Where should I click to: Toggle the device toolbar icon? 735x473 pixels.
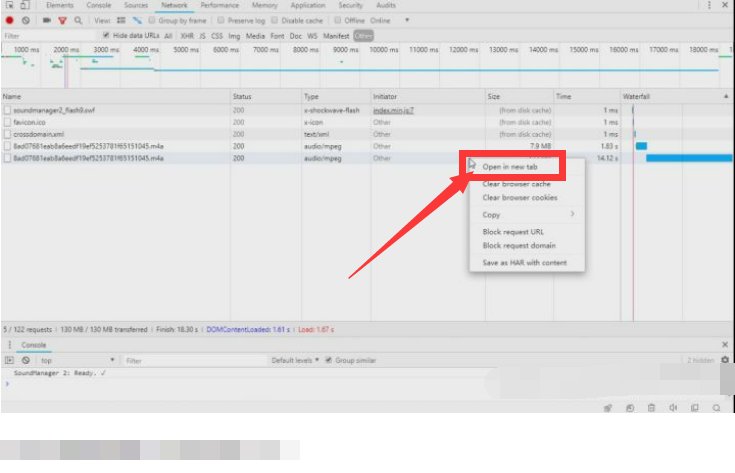(25, 6)
